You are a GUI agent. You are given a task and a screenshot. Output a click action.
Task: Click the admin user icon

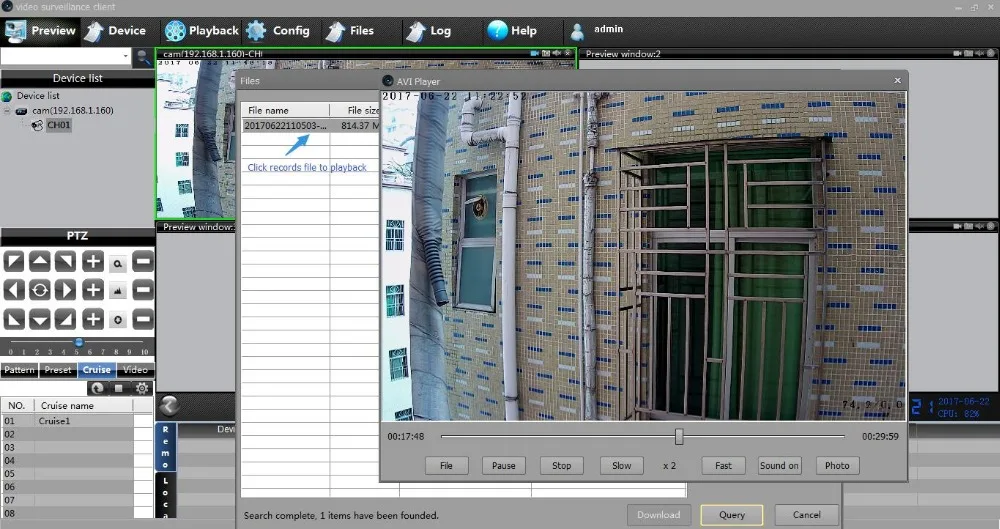pos(577,31)
